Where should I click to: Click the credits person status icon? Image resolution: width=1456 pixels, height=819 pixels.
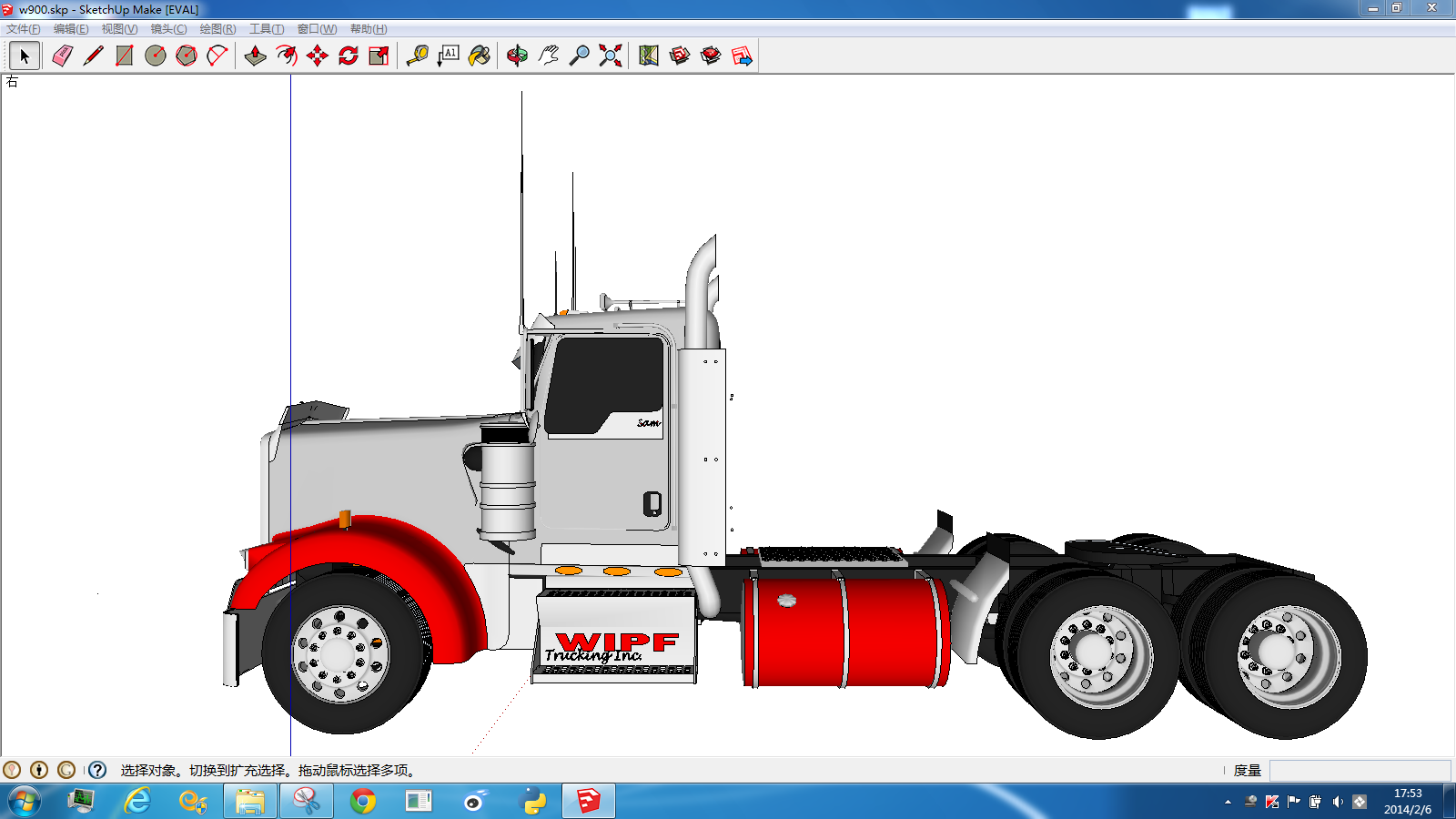(x=39, y=770)
